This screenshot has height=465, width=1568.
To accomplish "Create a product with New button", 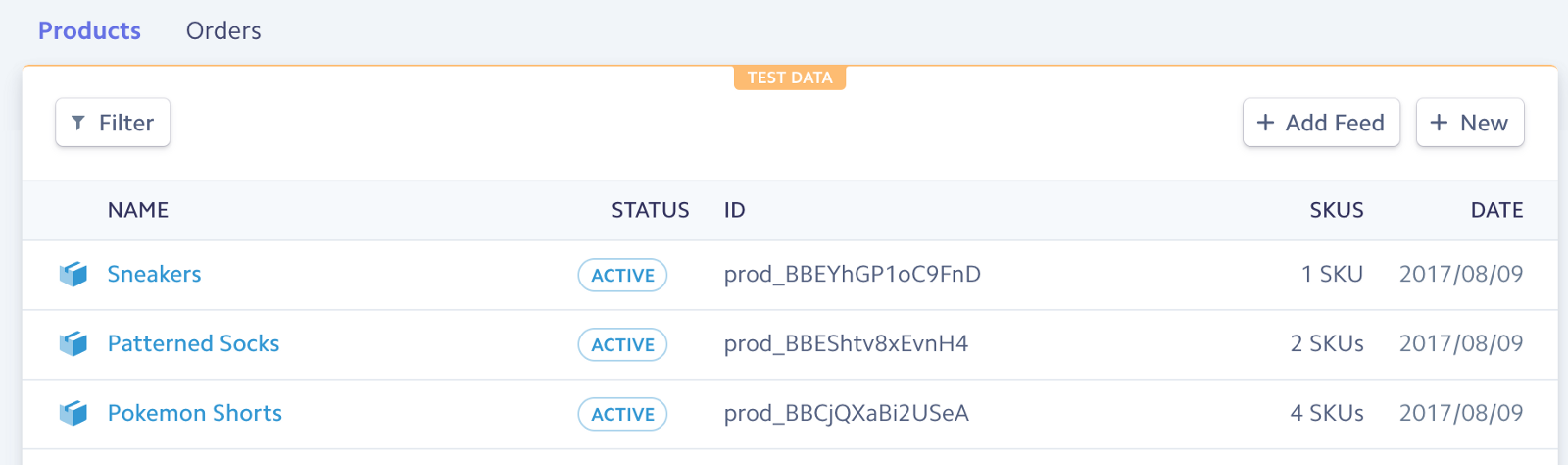I will click(1469, 123).
